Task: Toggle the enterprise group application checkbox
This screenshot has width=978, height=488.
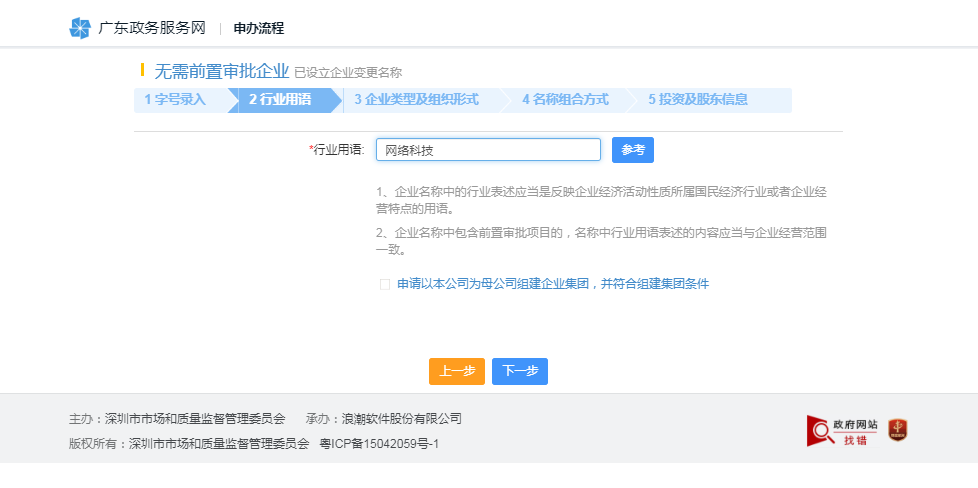Action: pos(384,284)
